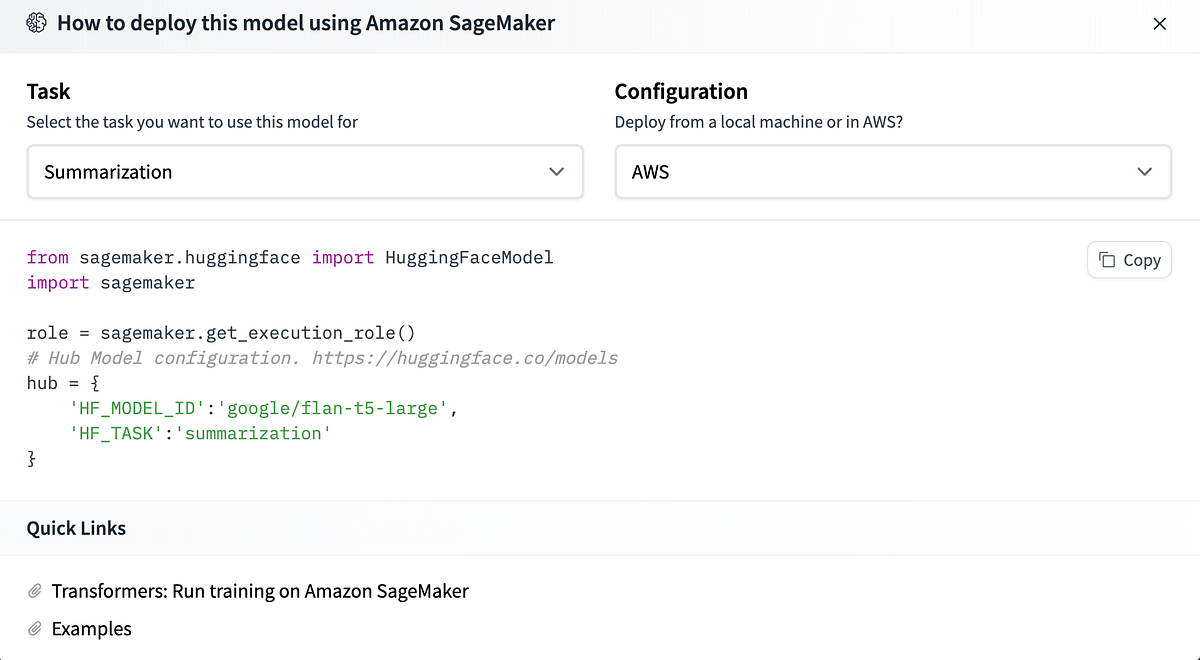
Task: Select the dialog title How to deploy
Action: click(x=305, y=22)
